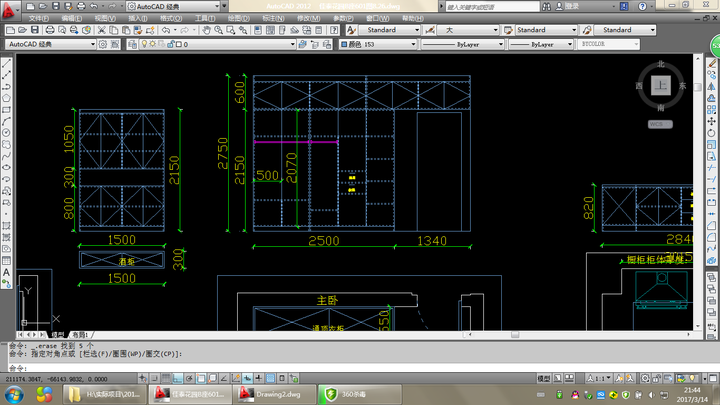Select the Circle tool in Draw toolbar

click(6, 133)
